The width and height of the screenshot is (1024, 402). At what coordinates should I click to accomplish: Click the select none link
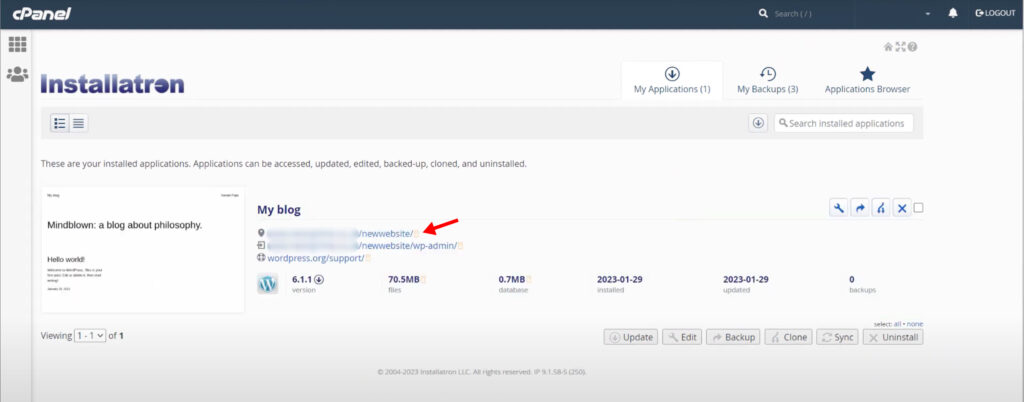click(915, 324)
